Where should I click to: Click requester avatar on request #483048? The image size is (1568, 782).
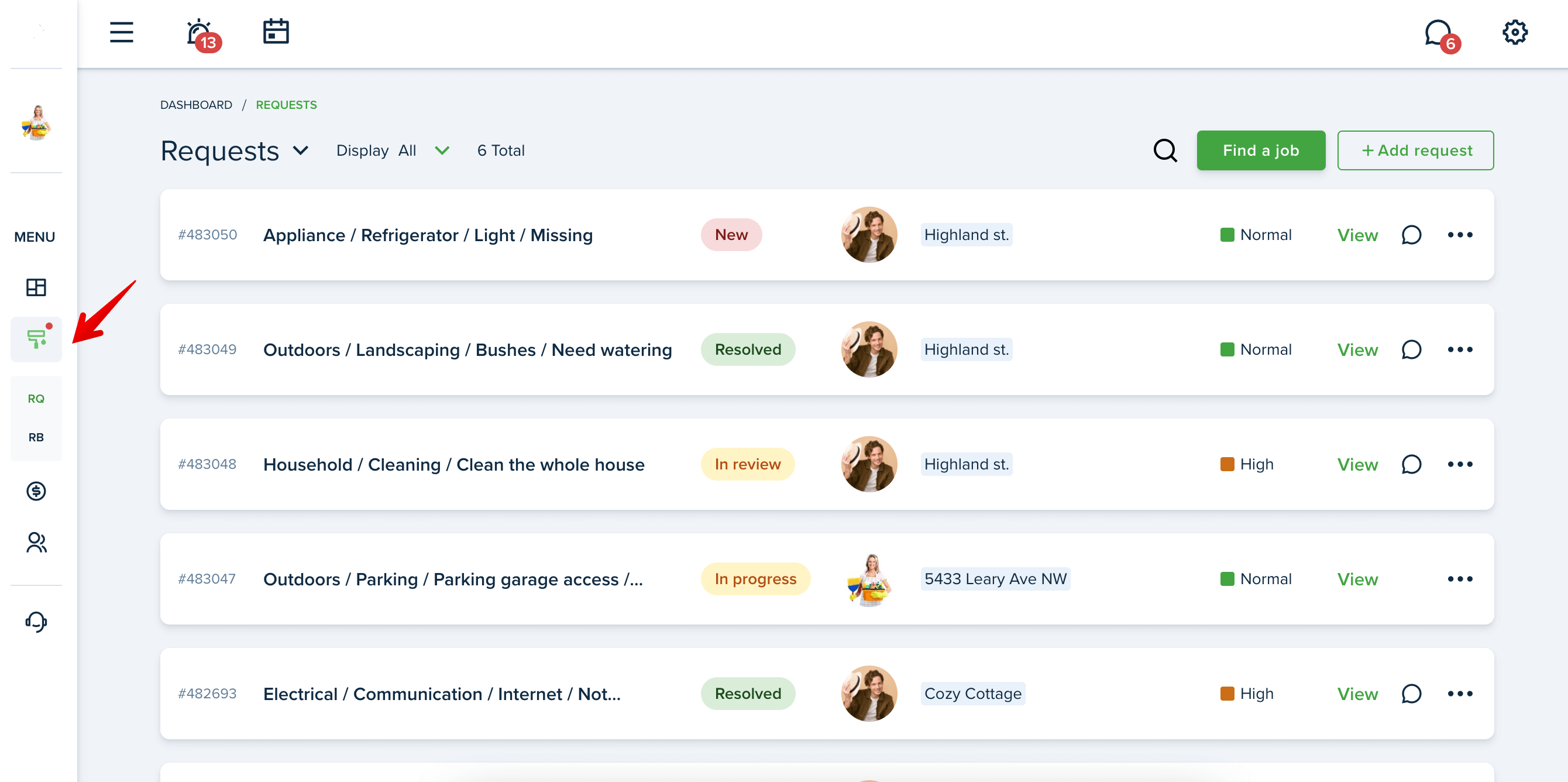click(x=869, y=464)
